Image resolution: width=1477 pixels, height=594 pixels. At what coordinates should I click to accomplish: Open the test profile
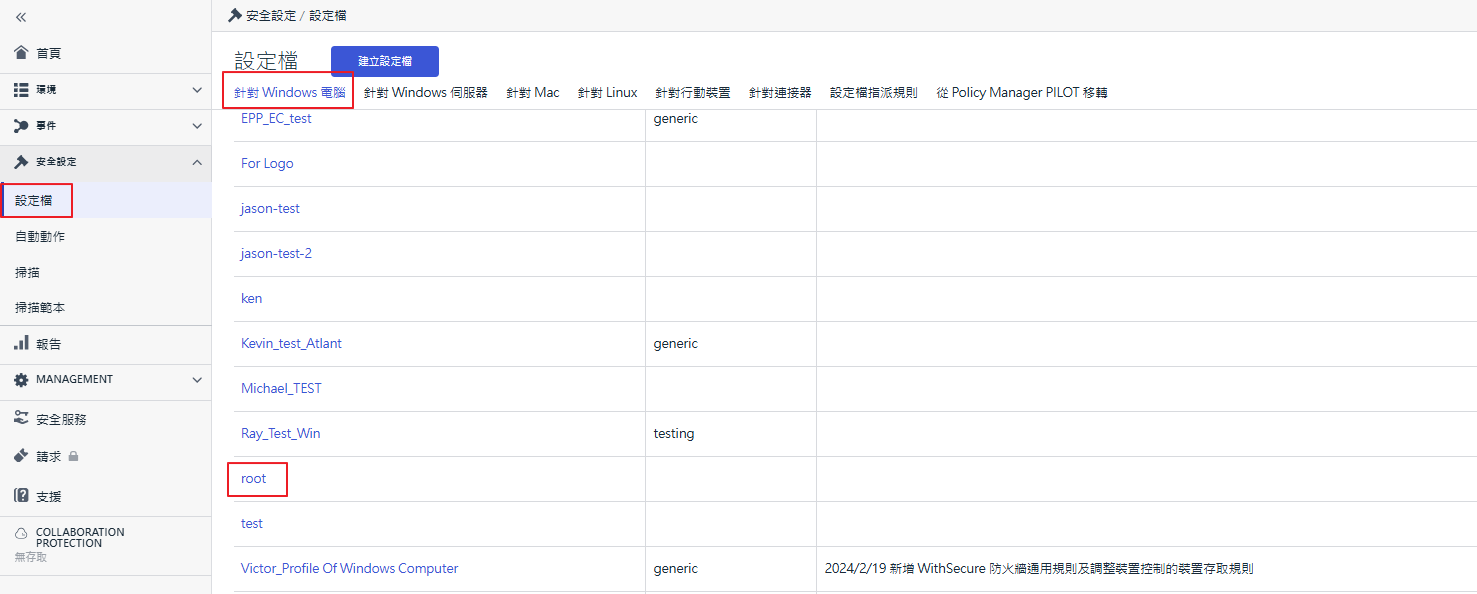tap(252, 523)
